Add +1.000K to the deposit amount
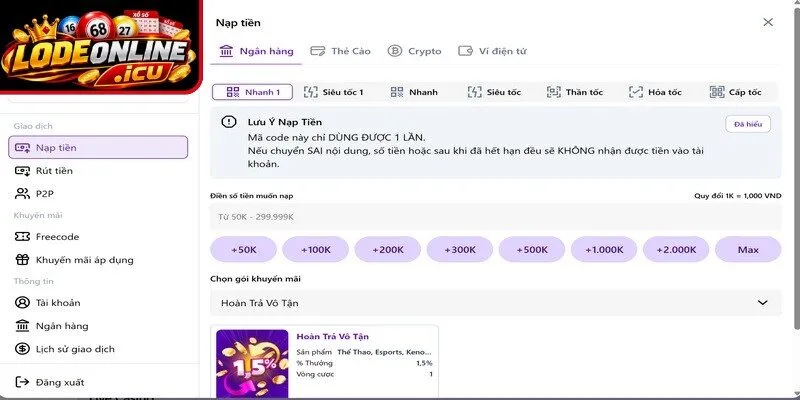Screen dimensions: 800x400 [x=604, y=249]
